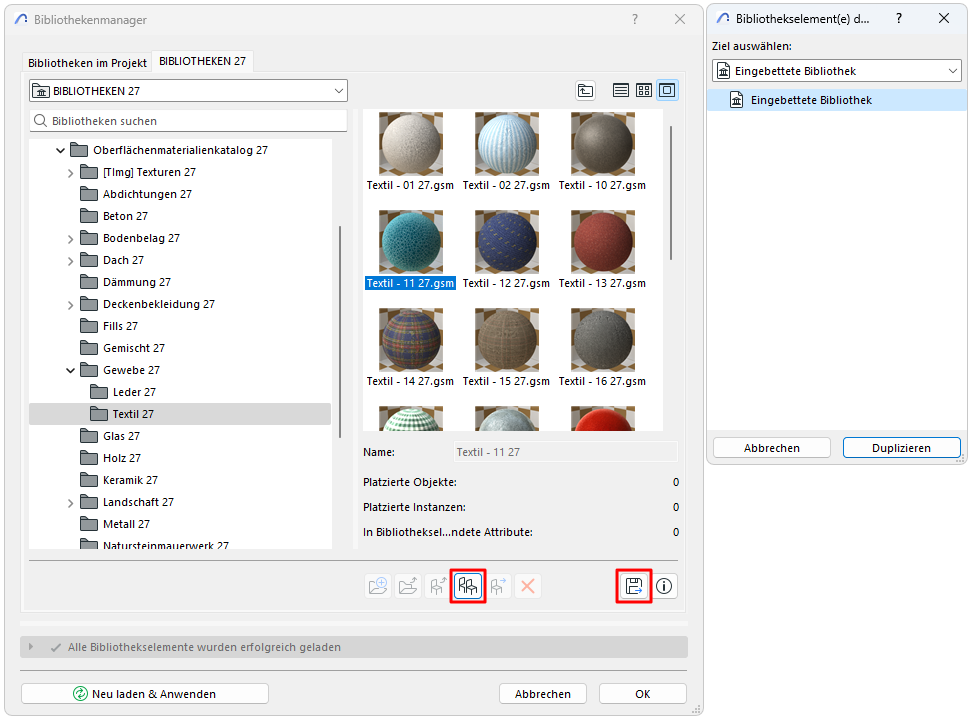970x719 pixels.
Task: Select the Keramik 27 folder
Action: tap(119, 480)
